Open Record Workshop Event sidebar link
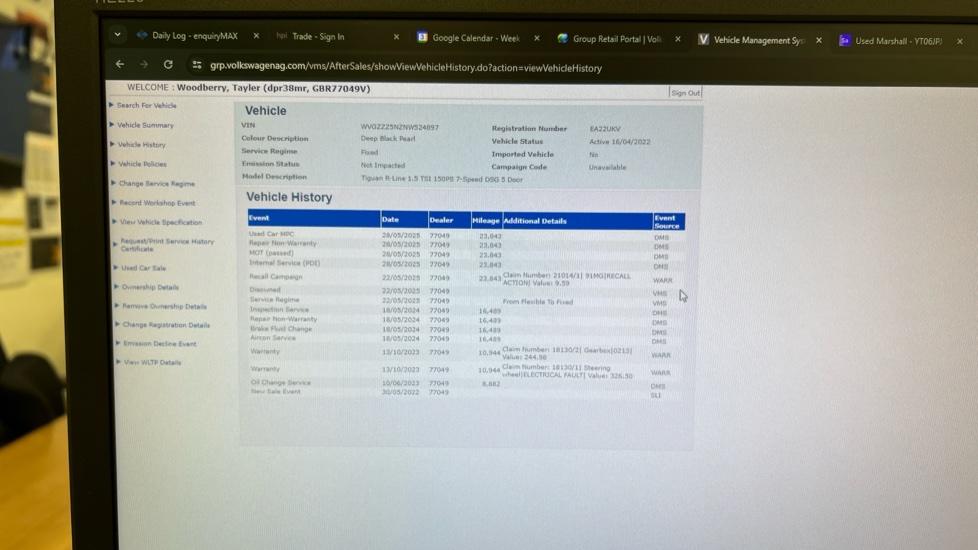The image size is (978, 550). click(157, 203)
